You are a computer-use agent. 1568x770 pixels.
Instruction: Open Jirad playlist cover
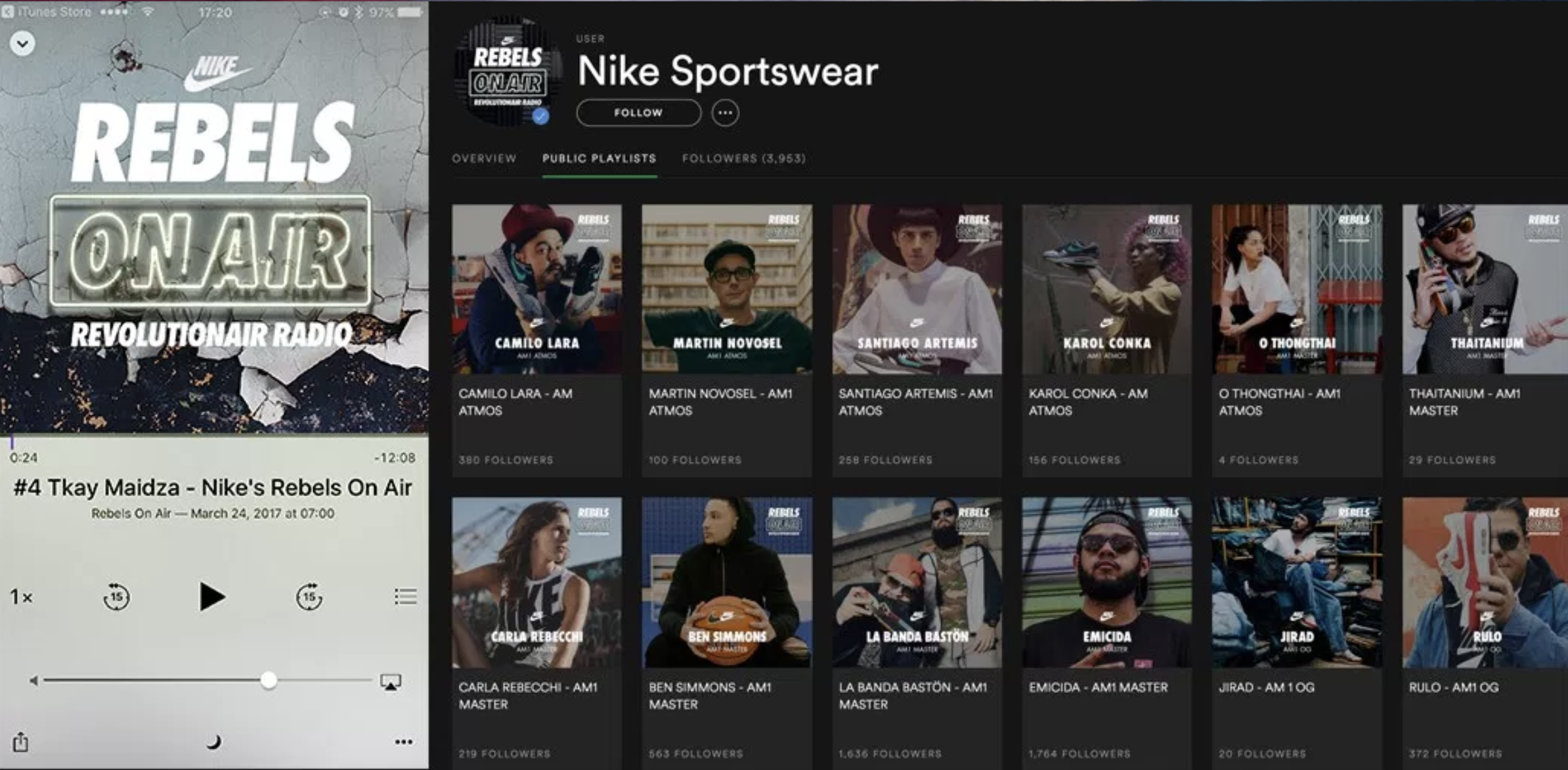1297,583
